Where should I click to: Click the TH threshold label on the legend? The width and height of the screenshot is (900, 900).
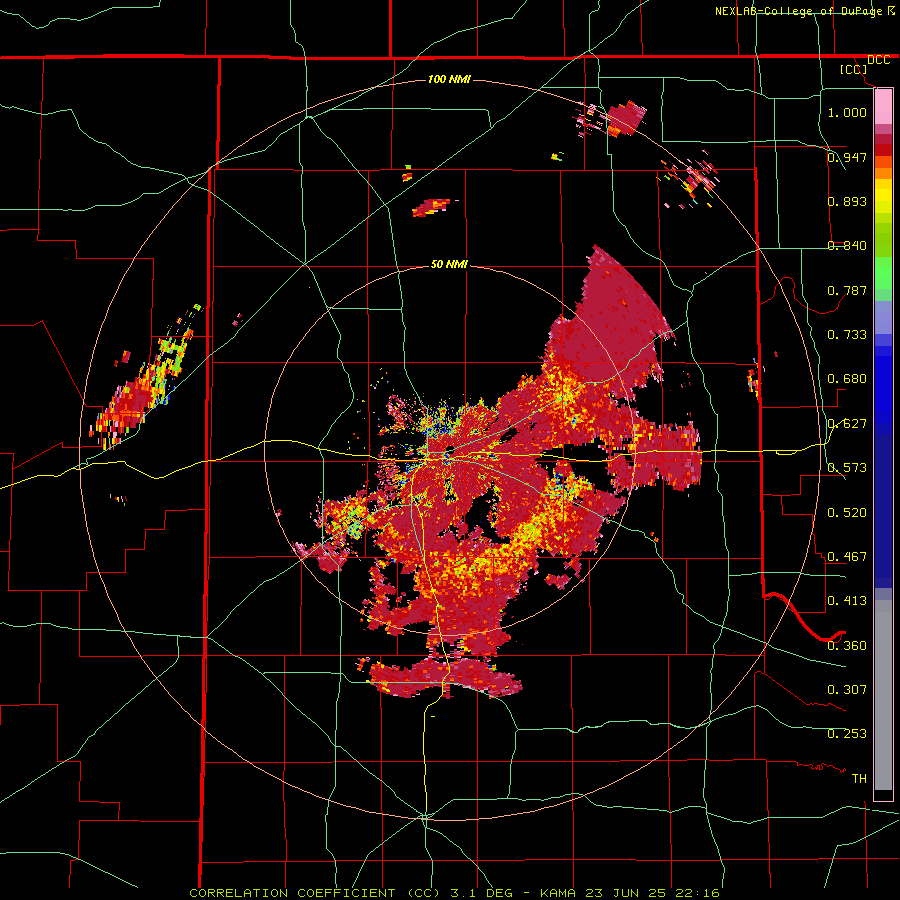coord(859,779)
